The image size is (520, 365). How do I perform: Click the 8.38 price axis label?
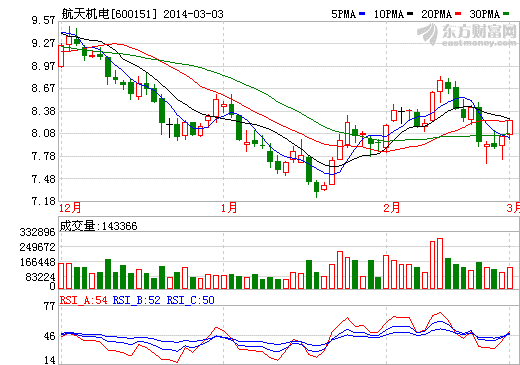43,111
